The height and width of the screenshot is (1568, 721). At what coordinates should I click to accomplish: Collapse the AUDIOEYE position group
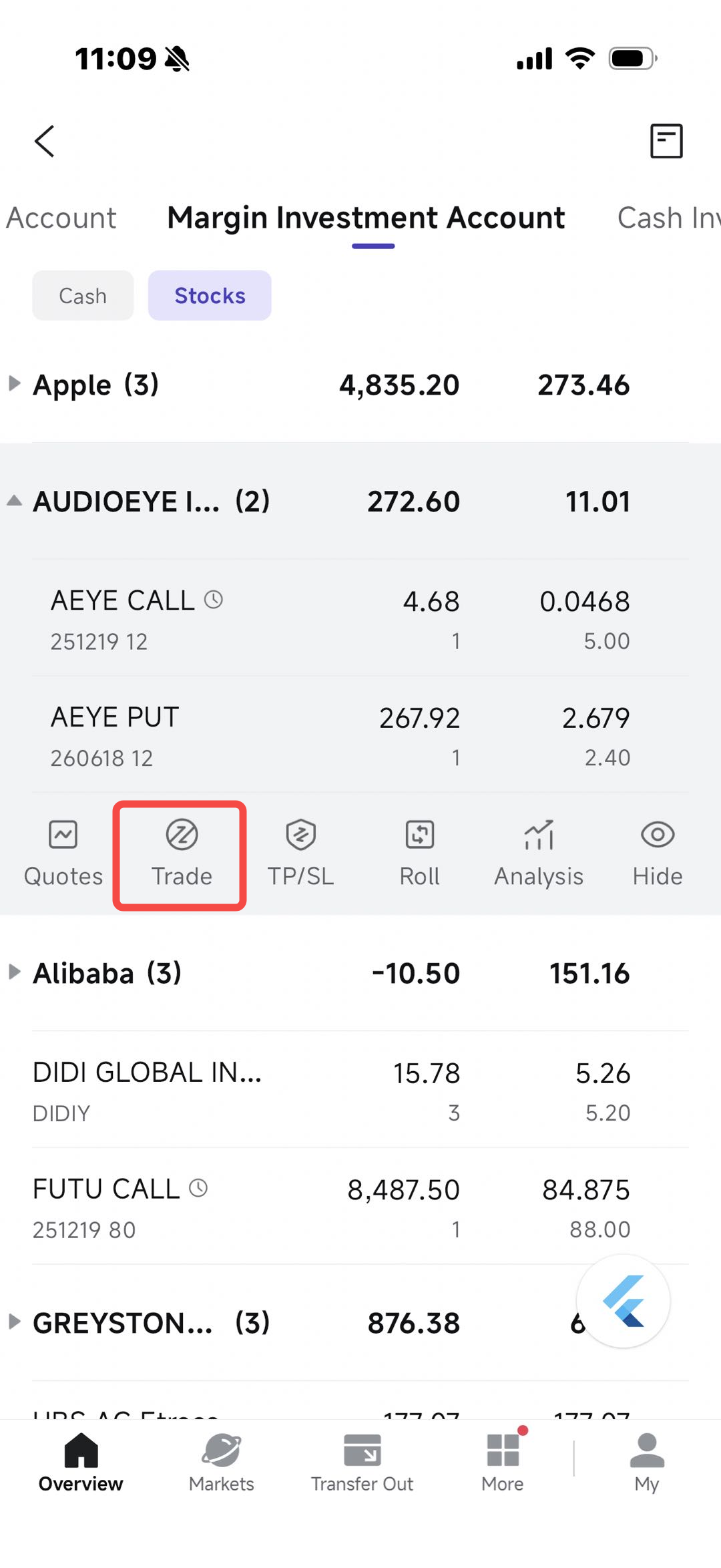pyautogui.click(x=15, y=501)
